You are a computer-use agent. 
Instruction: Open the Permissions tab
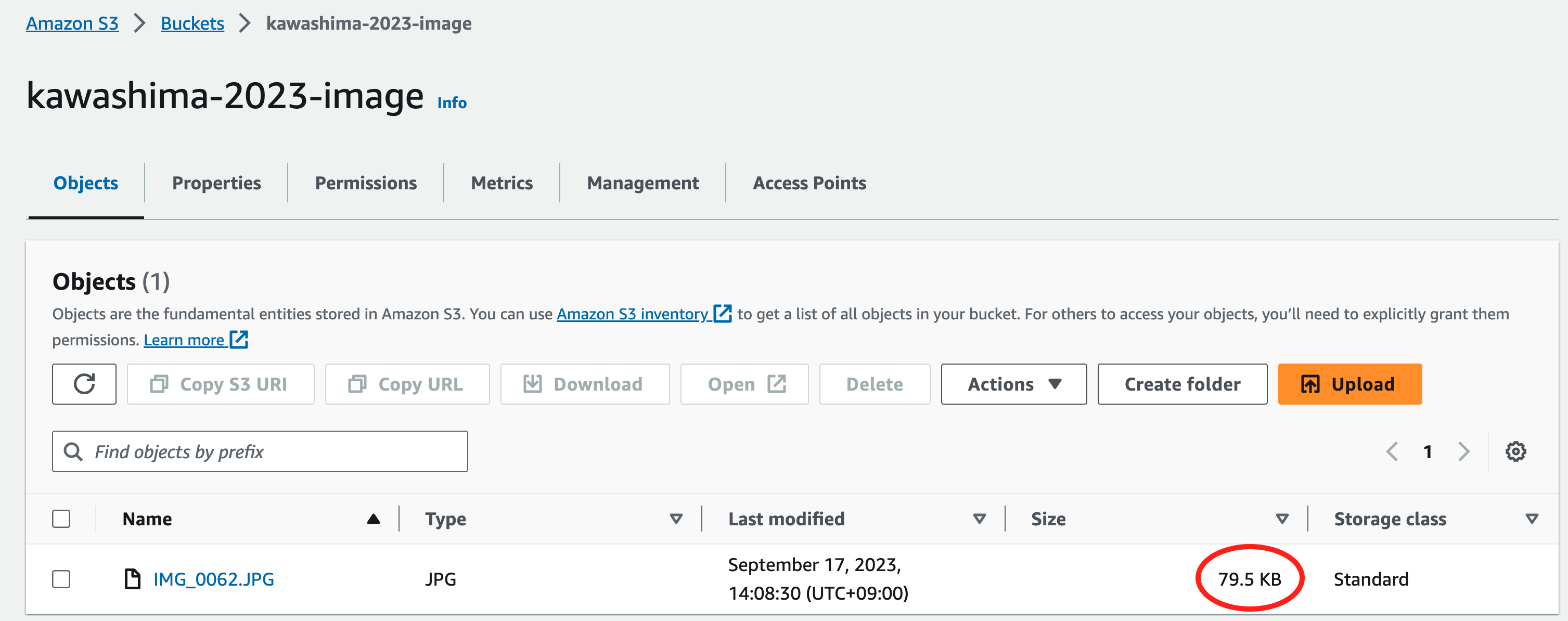click(x=366, y=183)
